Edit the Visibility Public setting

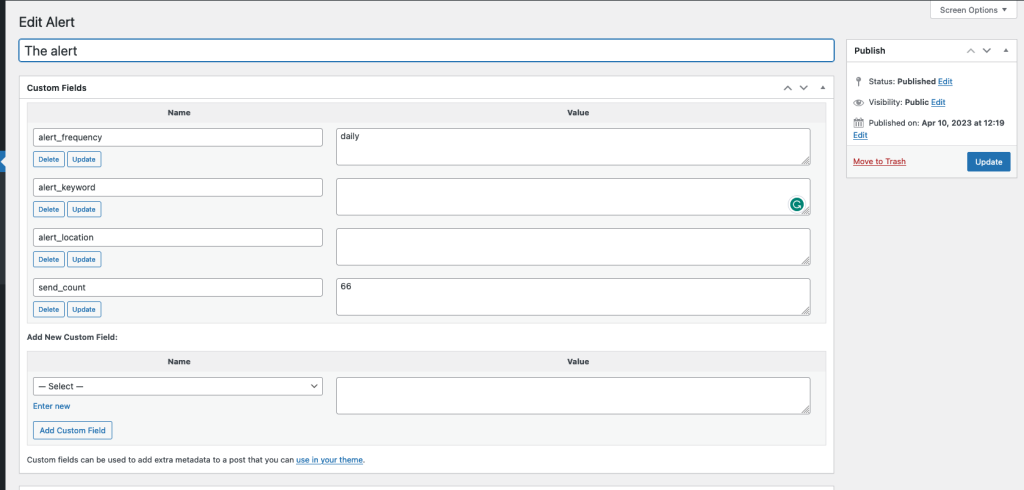coord(938,103)
